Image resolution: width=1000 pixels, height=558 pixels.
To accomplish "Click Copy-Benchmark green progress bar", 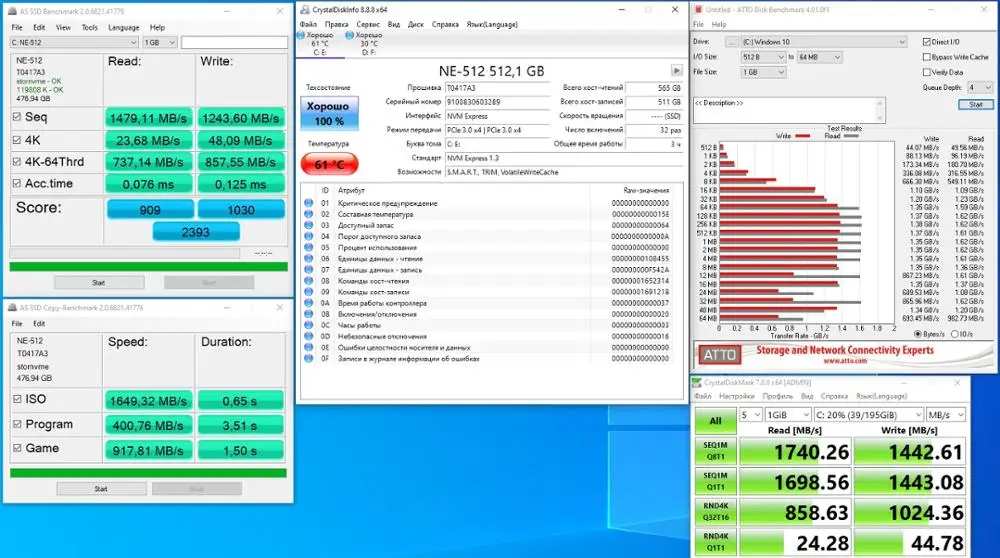I will pos(149,473).
